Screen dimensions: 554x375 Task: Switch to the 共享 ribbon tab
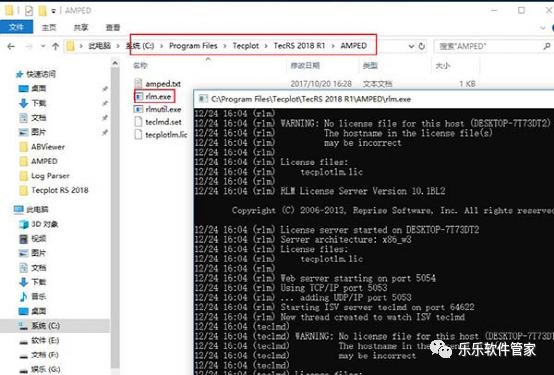(81, 27)
